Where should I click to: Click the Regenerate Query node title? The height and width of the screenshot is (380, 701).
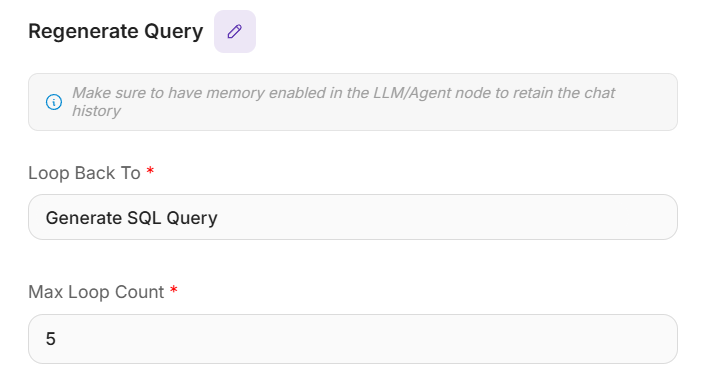(x=116, y=32)
